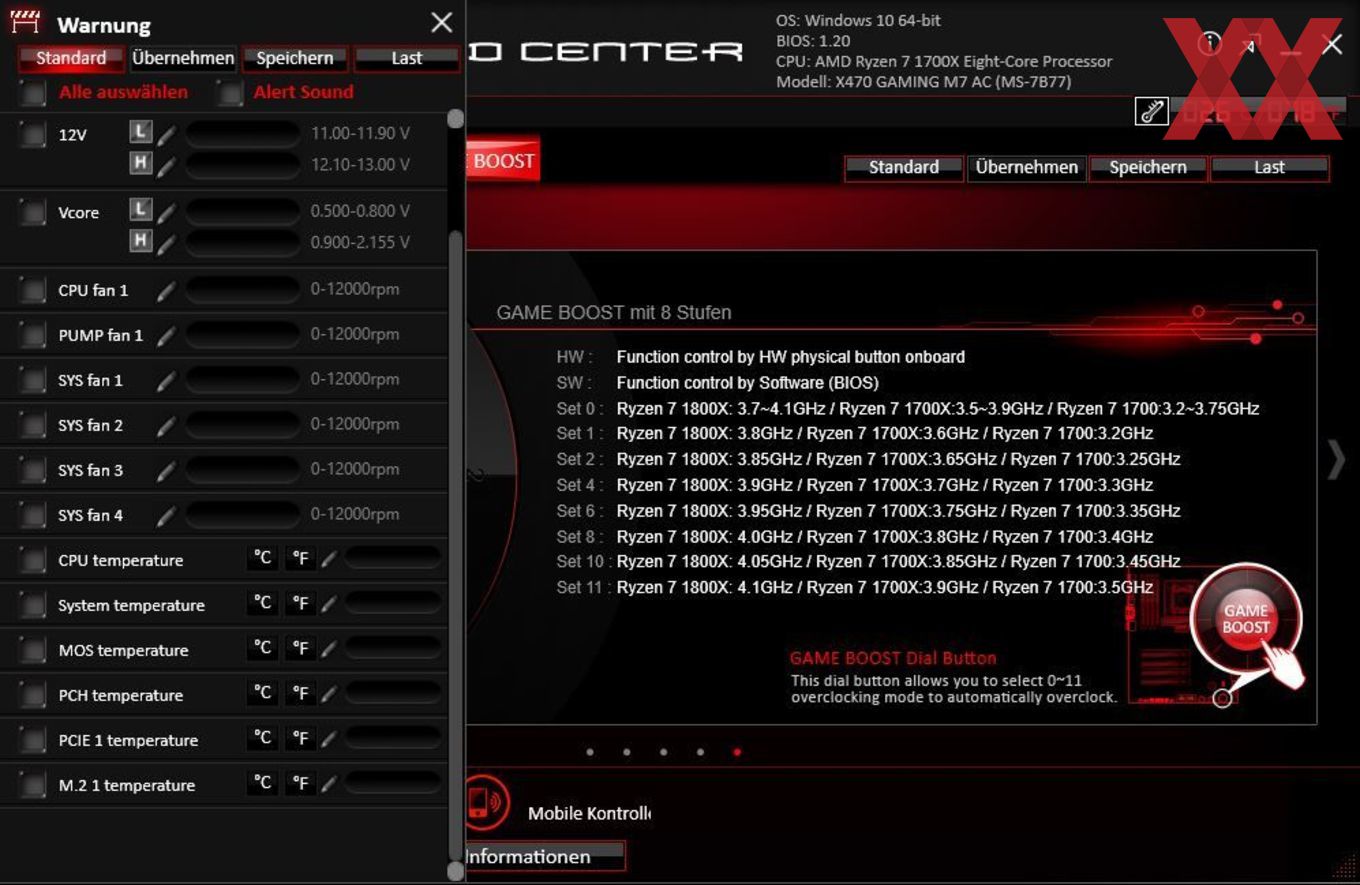Click pencil icon for SYS fan 2
This screenshot has height=885, width=1360.
[x=167, y=425]
